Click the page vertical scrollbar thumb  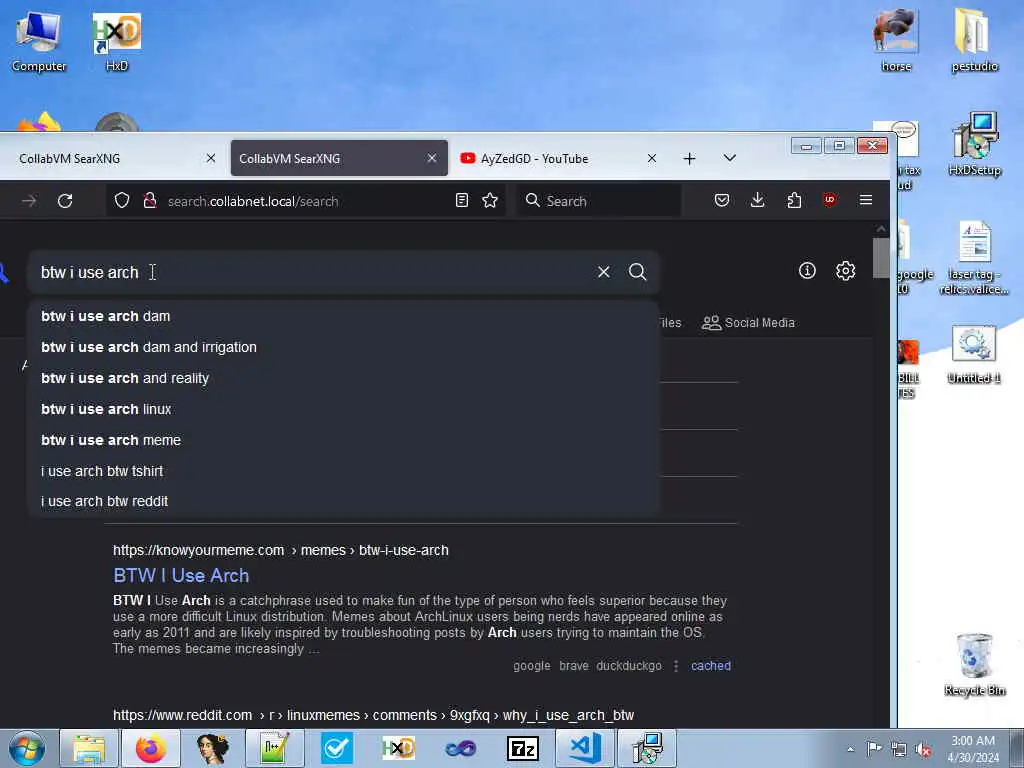point(881,258)
